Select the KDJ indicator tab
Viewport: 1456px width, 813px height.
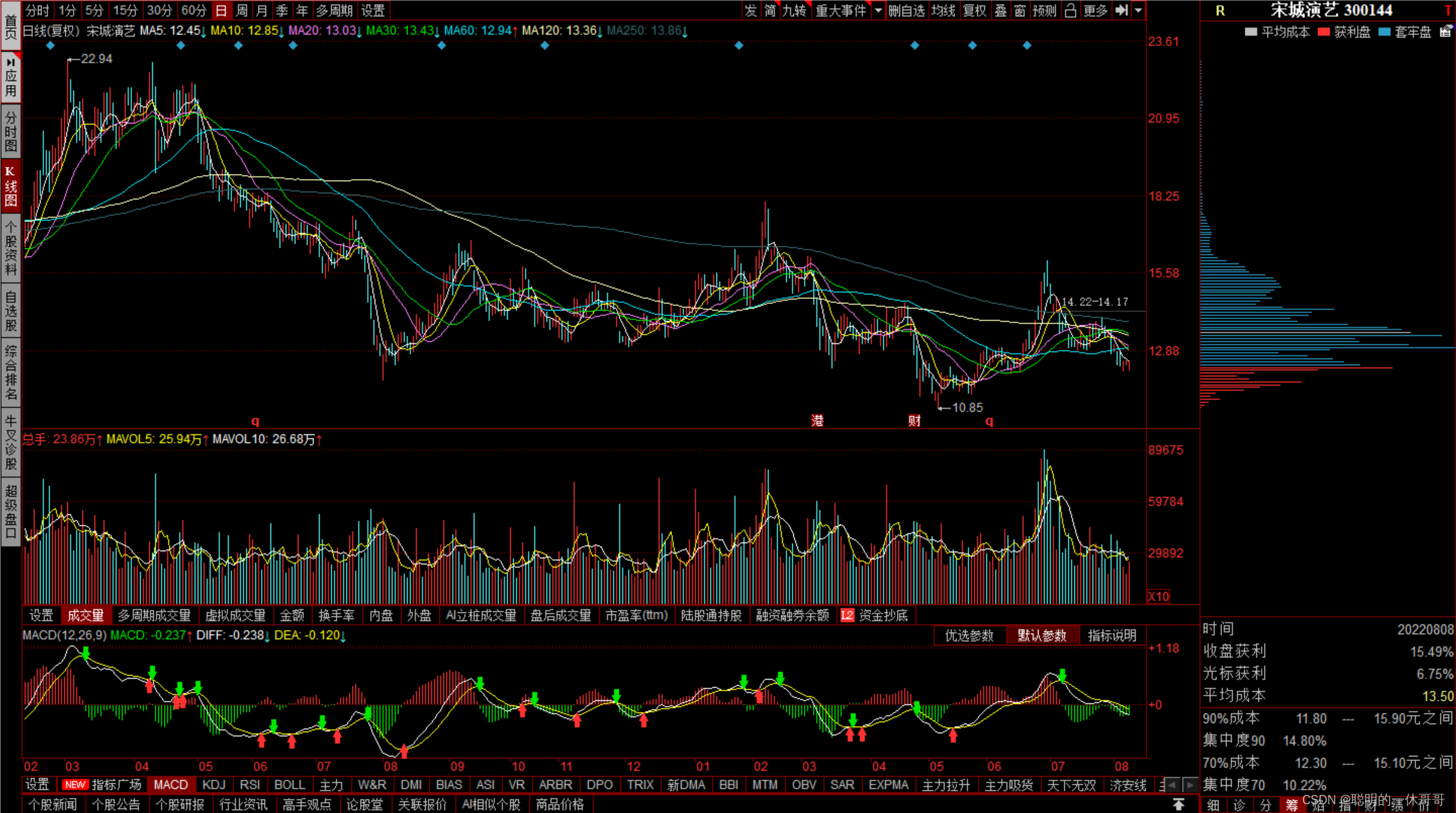coord(214,785)
